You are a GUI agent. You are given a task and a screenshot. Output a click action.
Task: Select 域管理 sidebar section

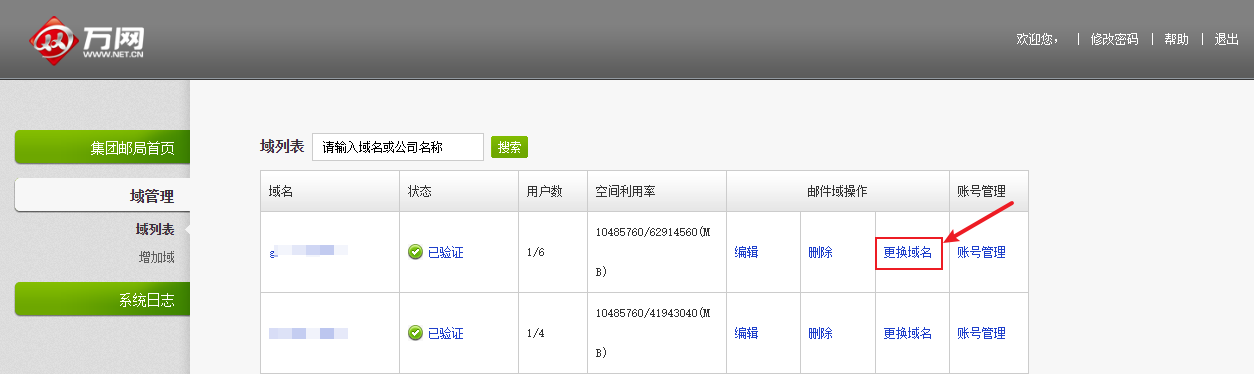click(x=102, y=196)
